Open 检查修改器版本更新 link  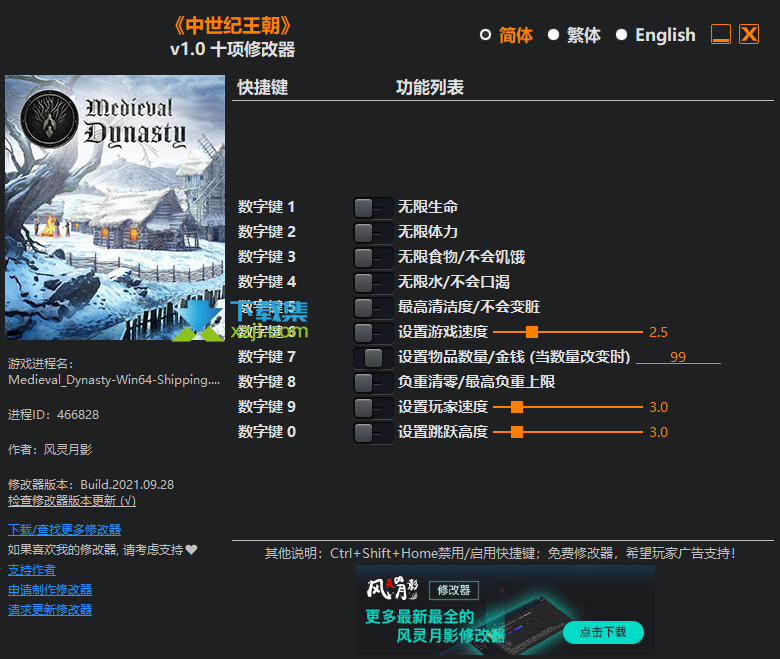72,501
